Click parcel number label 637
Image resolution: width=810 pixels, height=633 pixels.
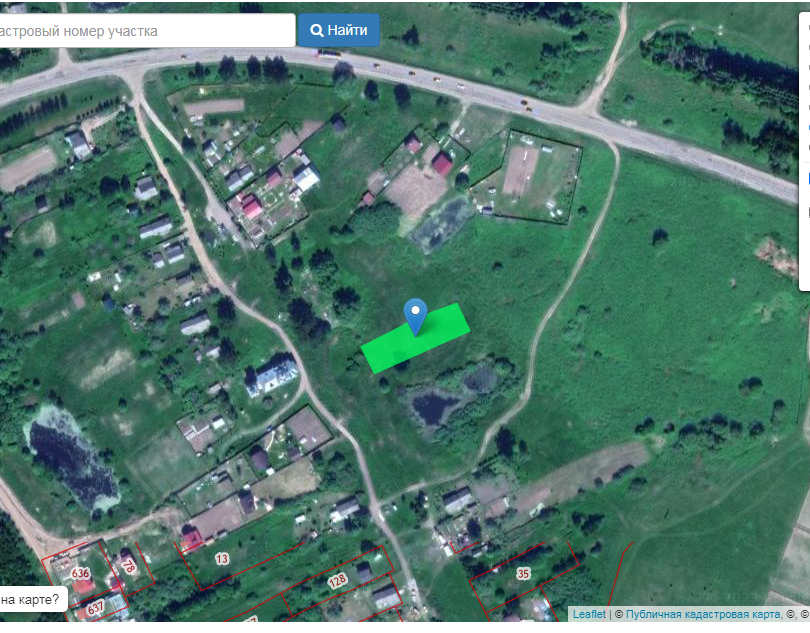[95, 608]
